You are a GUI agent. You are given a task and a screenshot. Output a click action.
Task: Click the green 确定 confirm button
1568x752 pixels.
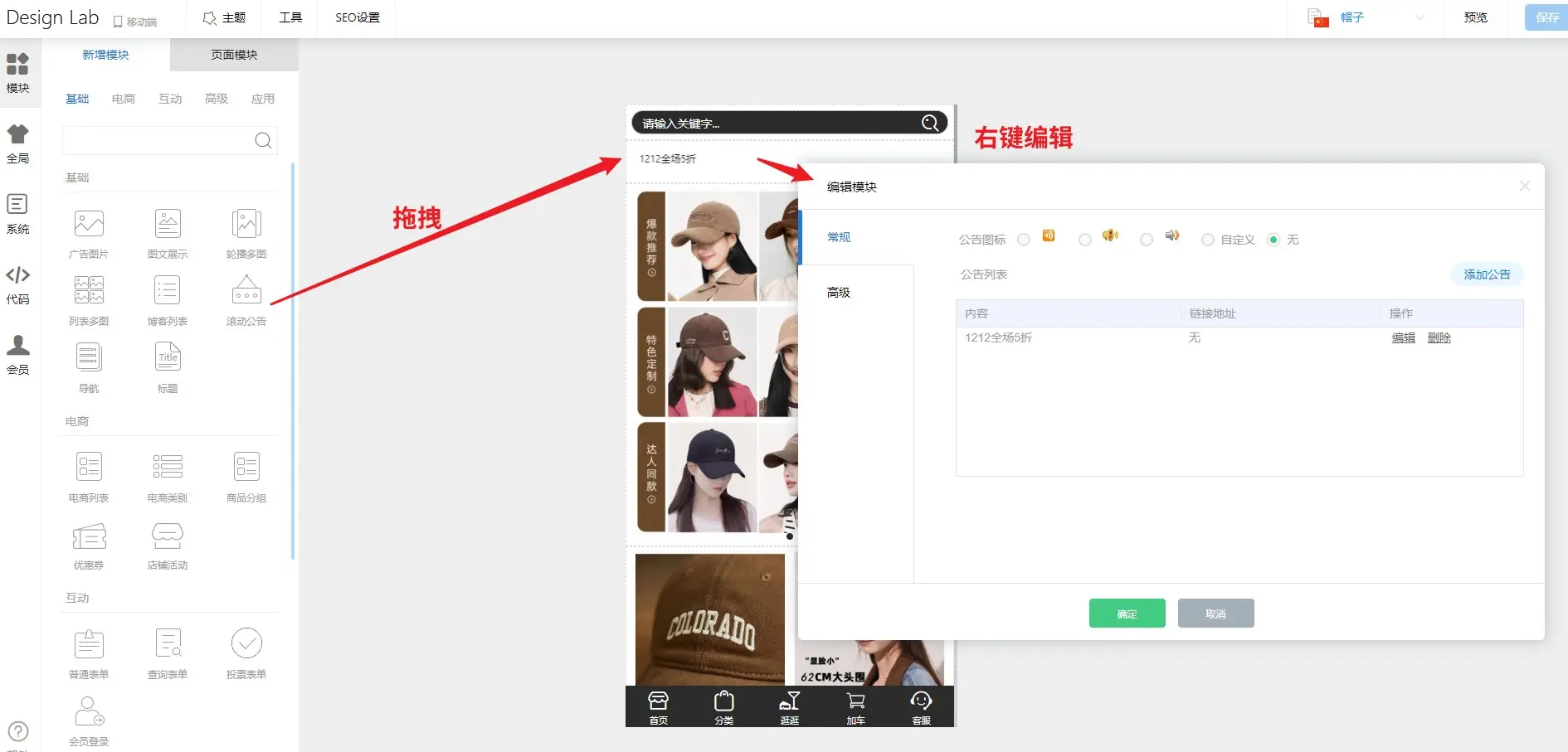tap(1127, 614)
